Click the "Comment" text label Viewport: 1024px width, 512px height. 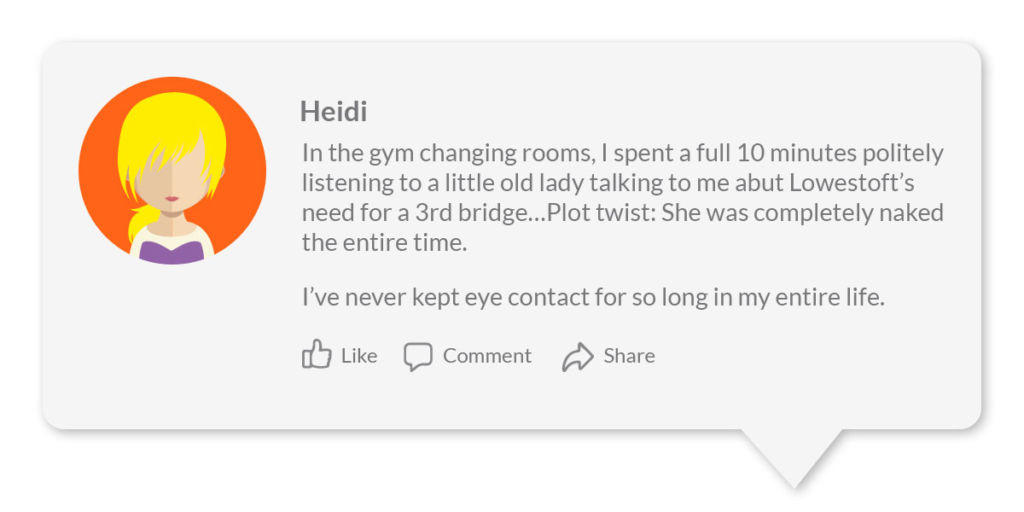pyautogui.click(x=487, y=356)
